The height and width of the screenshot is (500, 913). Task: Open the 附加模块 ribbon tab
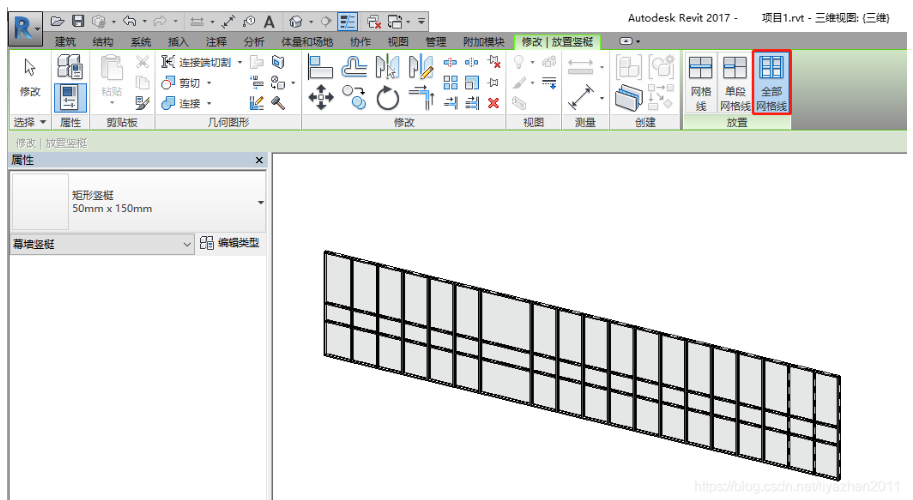(484, 42)
